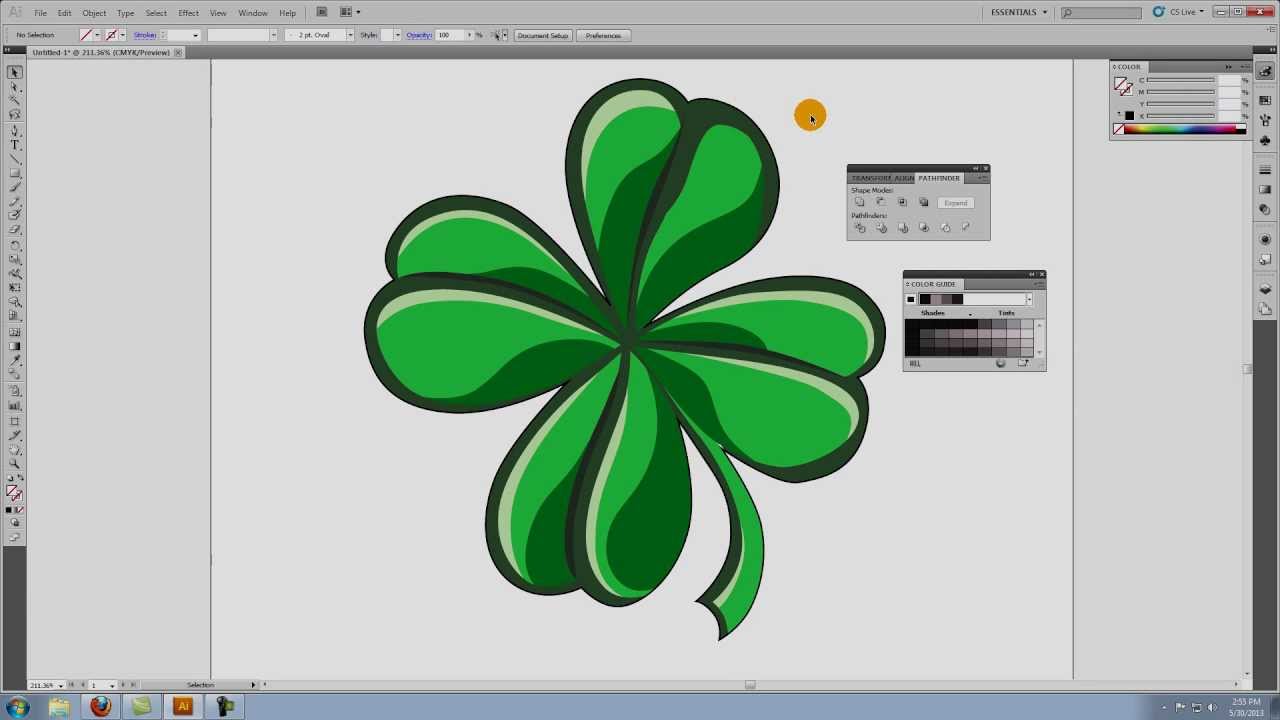Click the Black (K) slider in Color panel
The image size is (1280, 720).
(x=1181, y=116)
